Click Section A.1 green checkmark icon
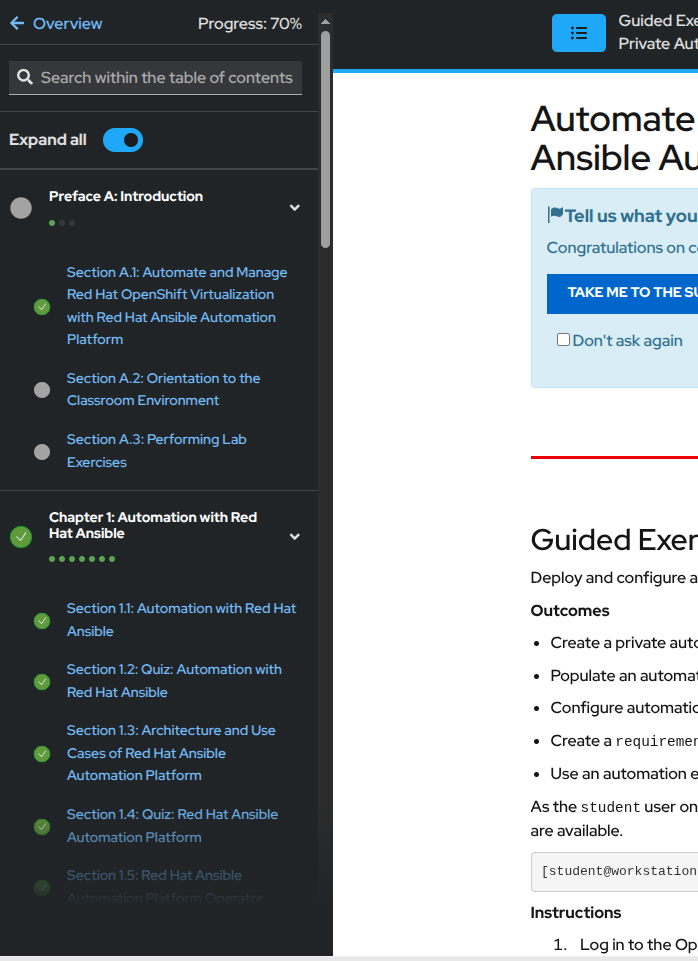The image size is (698, 961). click(42, 307)
